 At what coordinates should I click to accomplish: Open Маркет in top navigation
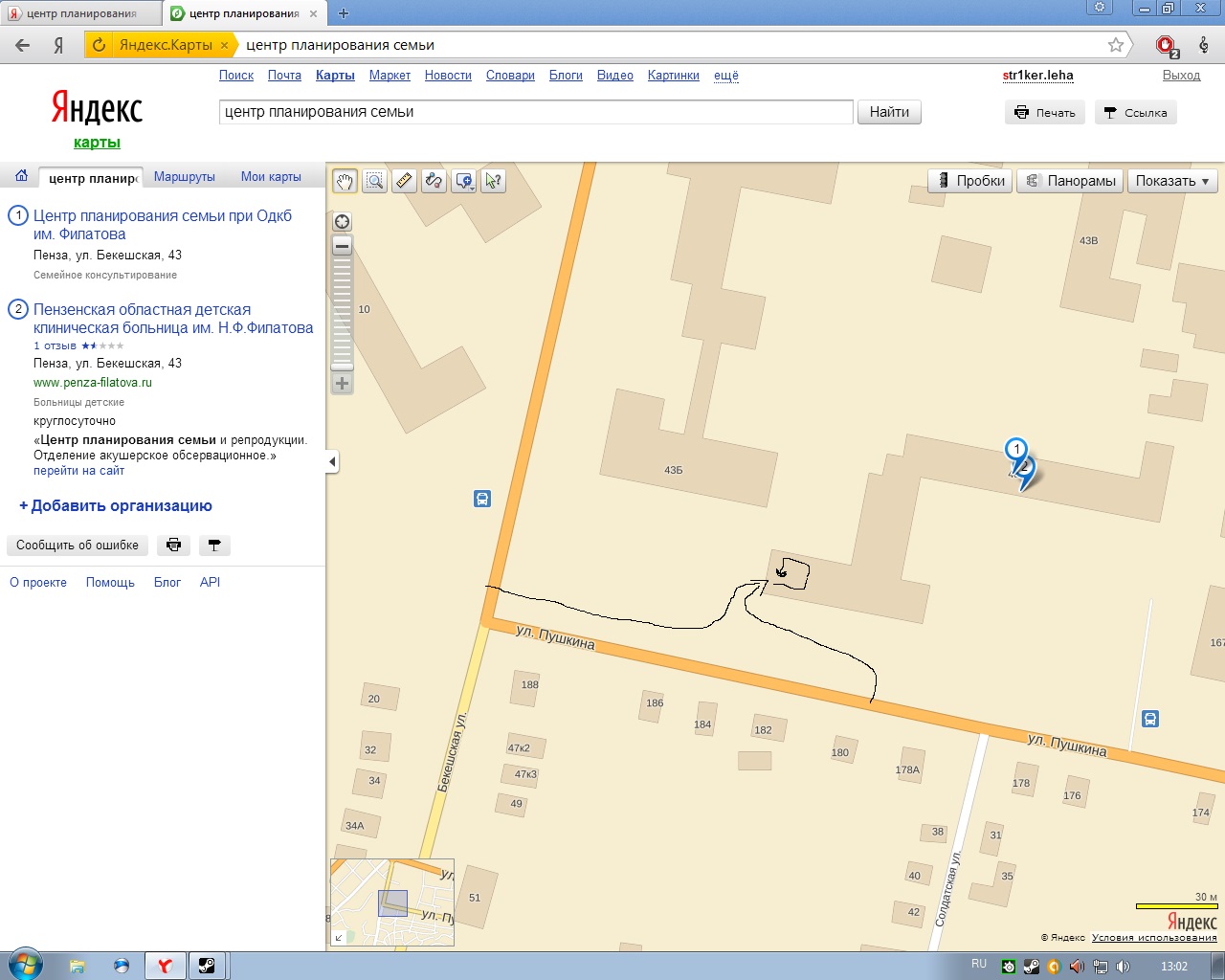pyautogui.click(x=390, y=76)
